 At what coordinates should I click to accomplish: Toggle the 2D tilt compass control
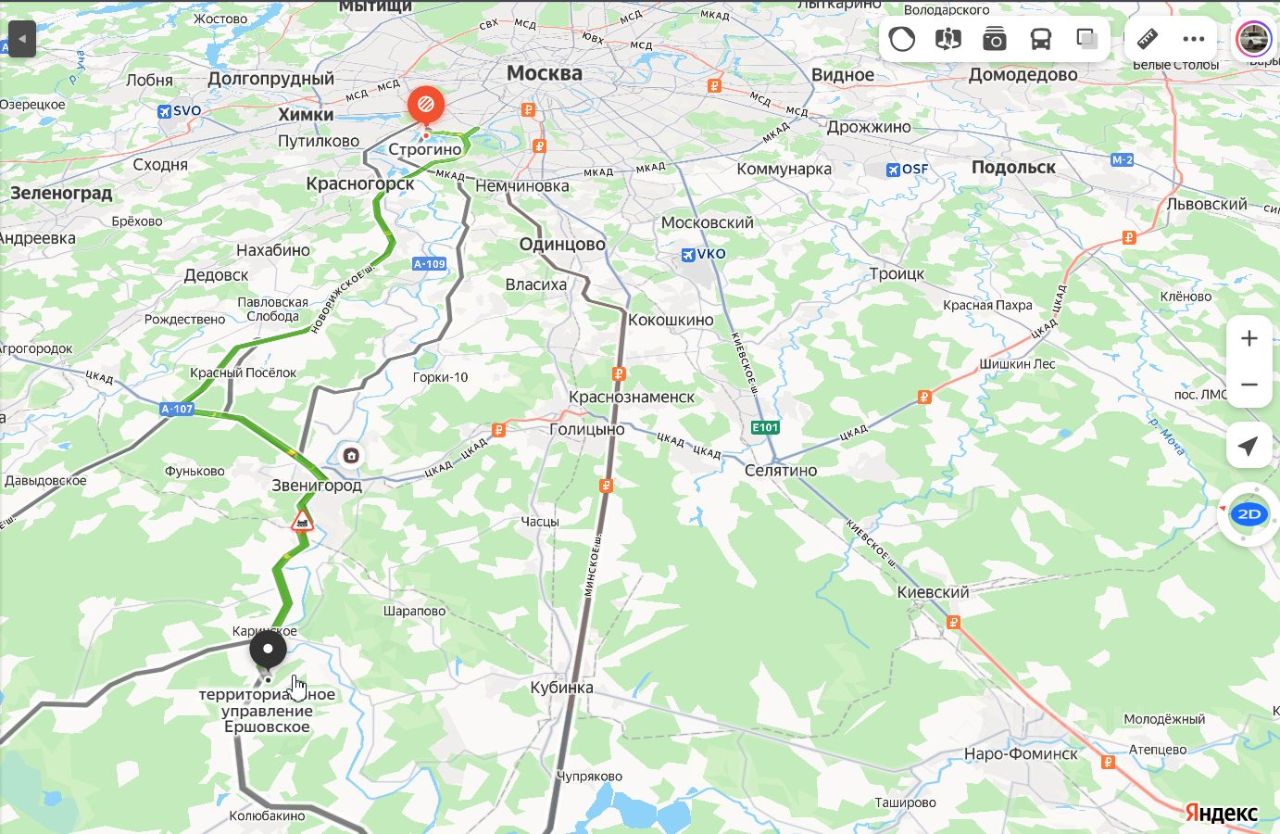[1248, 515]
